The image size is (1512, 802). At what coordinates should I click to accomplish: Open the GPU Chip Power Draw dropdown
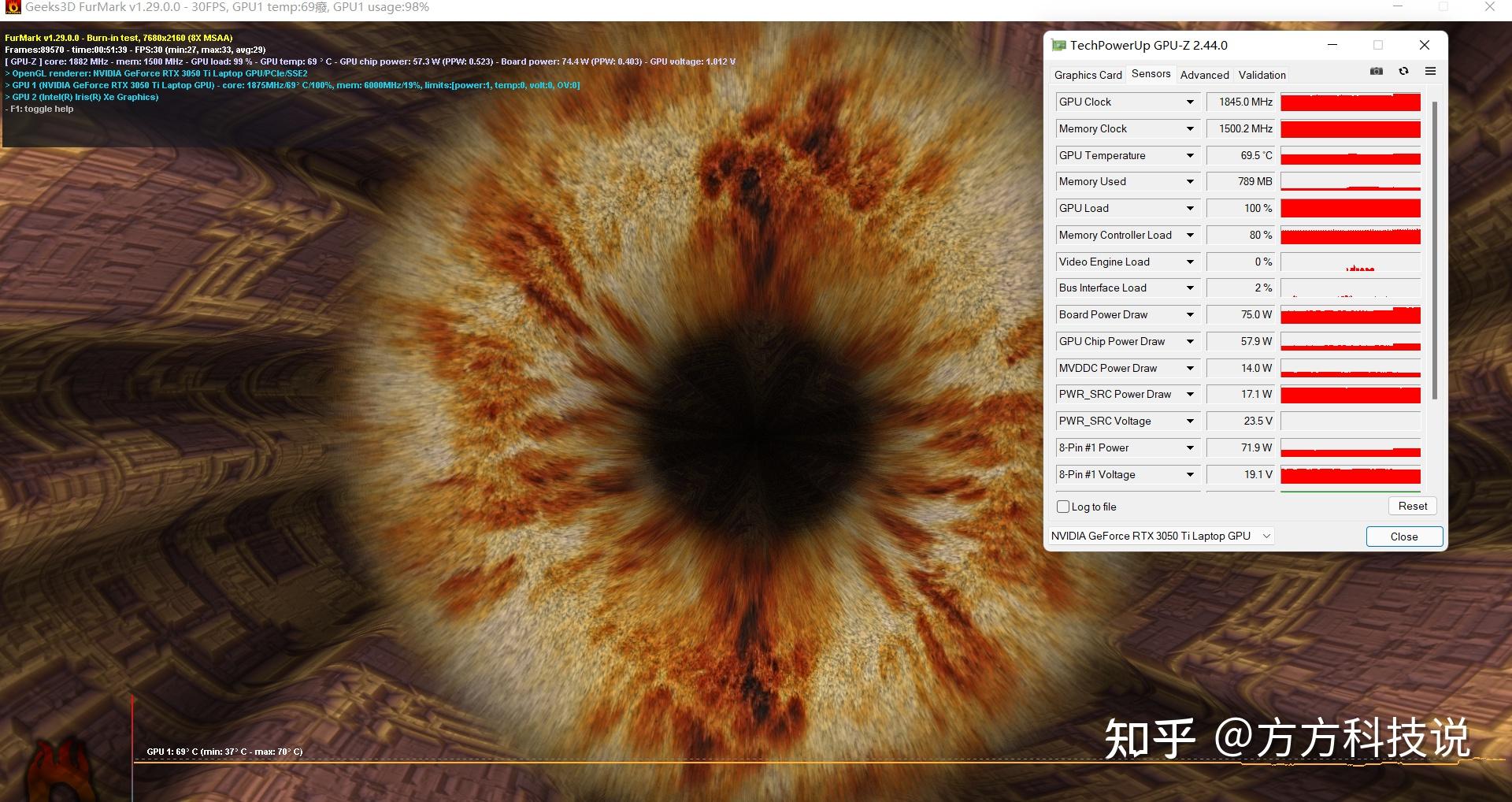(x=1190, y=342)
